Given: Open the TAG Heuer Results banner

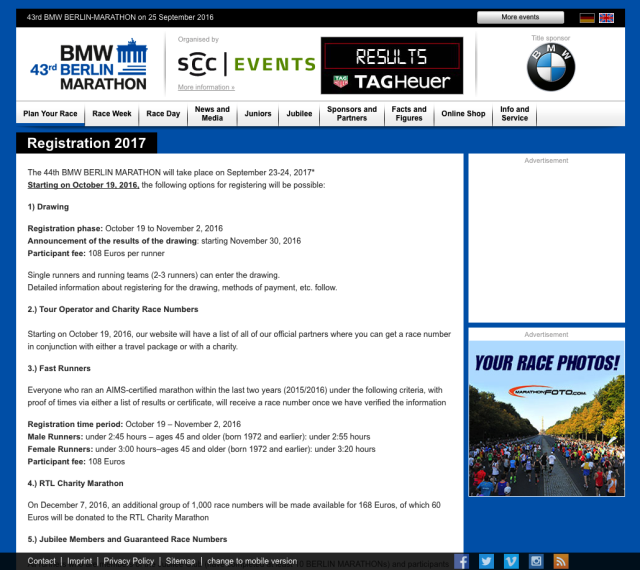Looking at the screenshot, I should [392, 66].
